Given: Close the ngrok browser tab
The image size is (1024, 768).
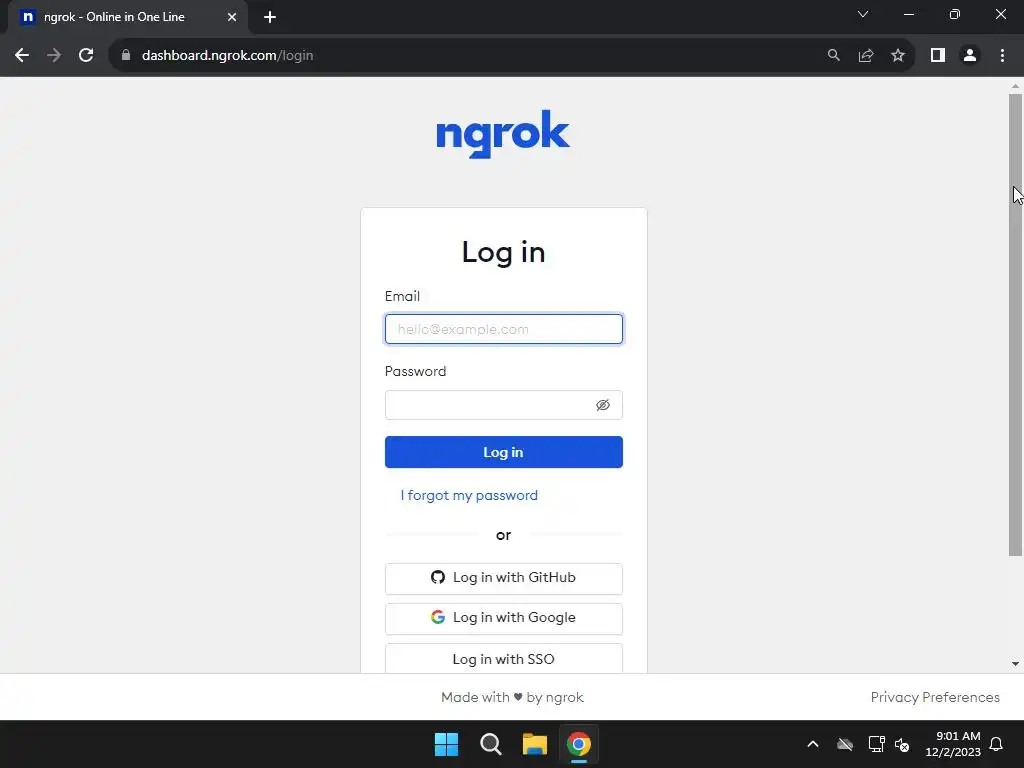Looking at the screenshot, I should (232, 17).
